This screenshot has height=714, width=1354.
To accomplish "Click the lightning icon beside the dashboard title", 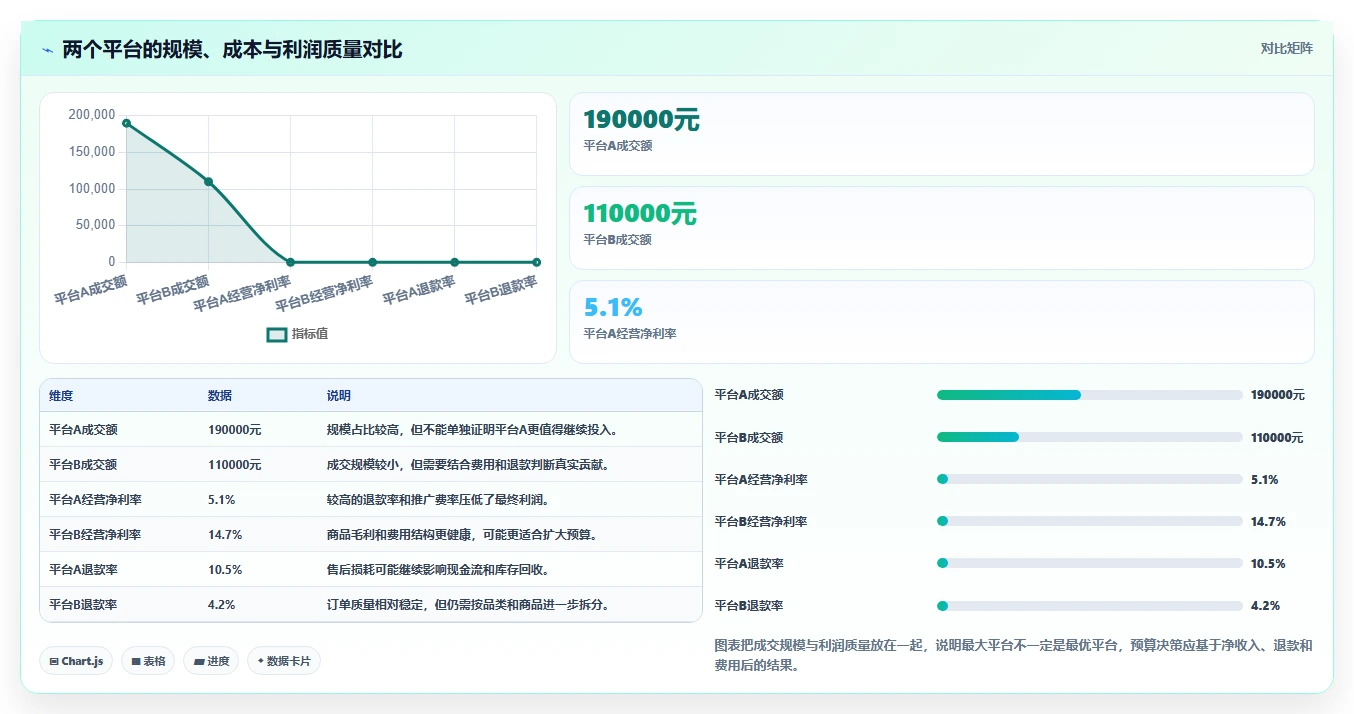I will pos(48,50).
